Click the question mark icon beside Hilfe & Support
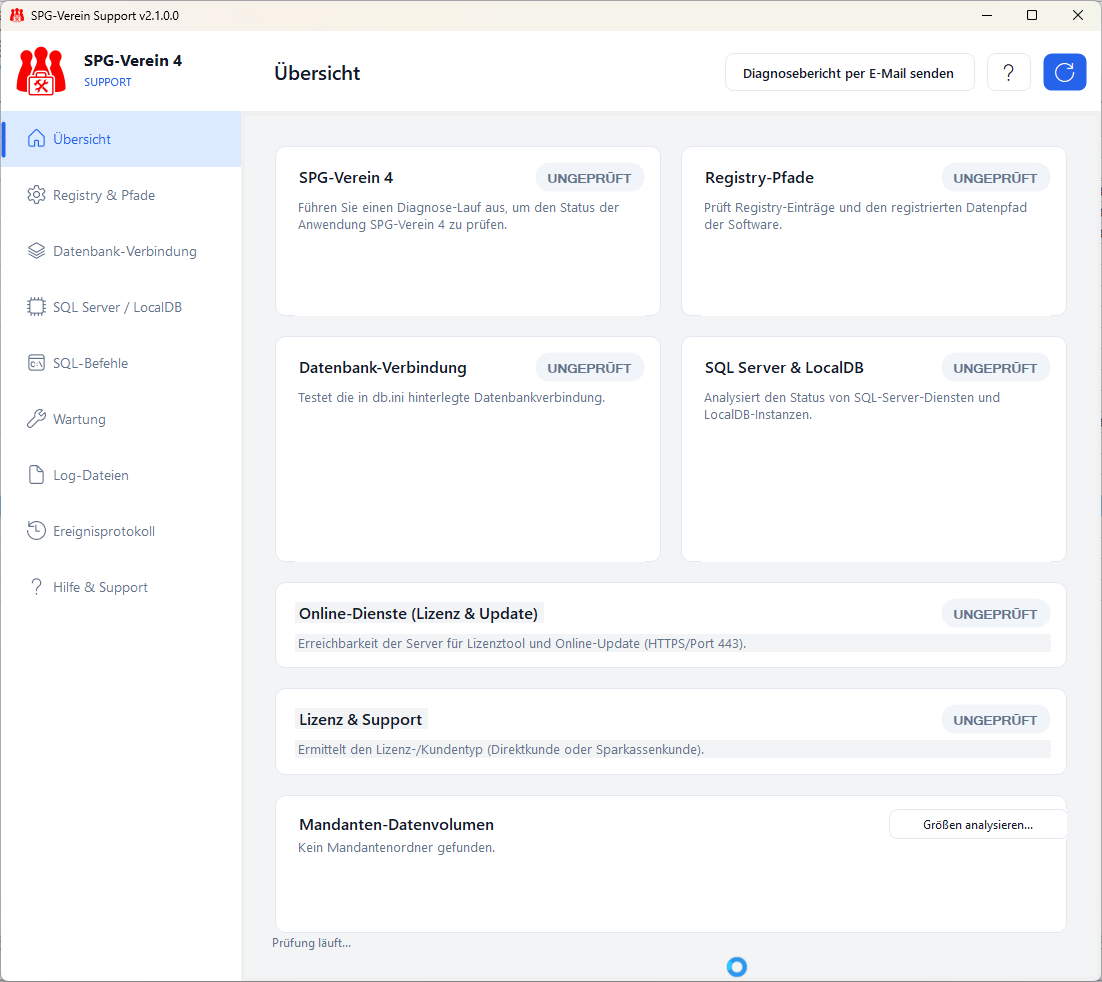The width and height of the screenshot is (1102, 982). coord(36,586)
